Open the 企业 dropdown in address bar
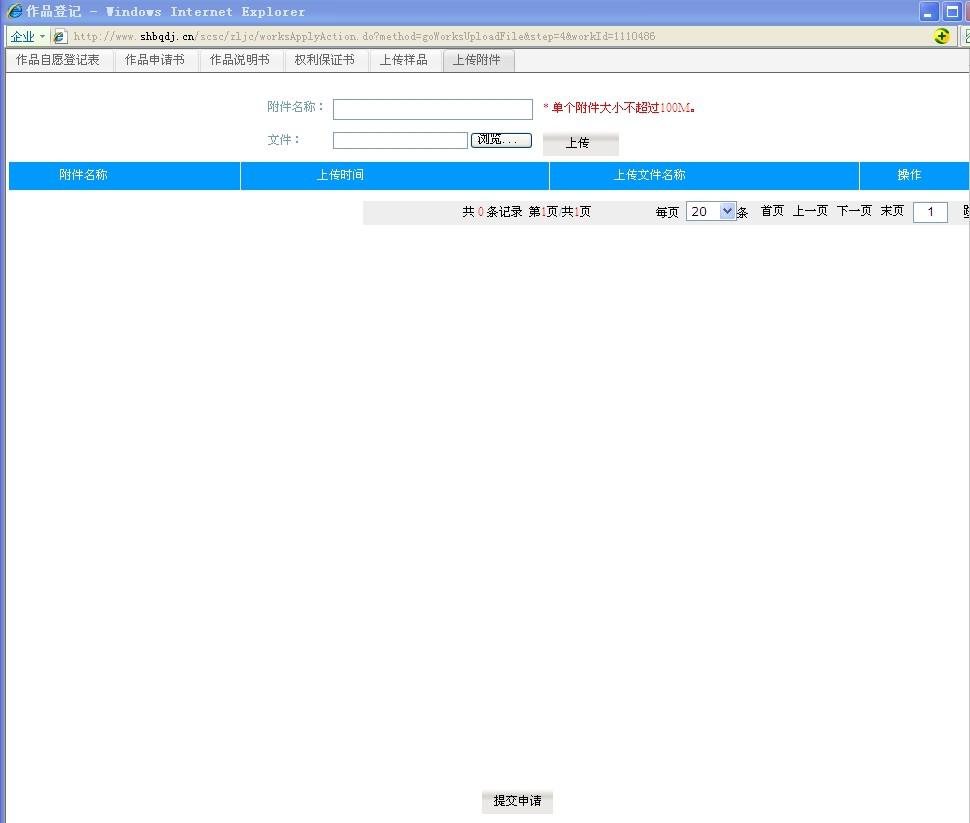Image resolution: width=970 pixels, height=823 pixels. [28, 37]
